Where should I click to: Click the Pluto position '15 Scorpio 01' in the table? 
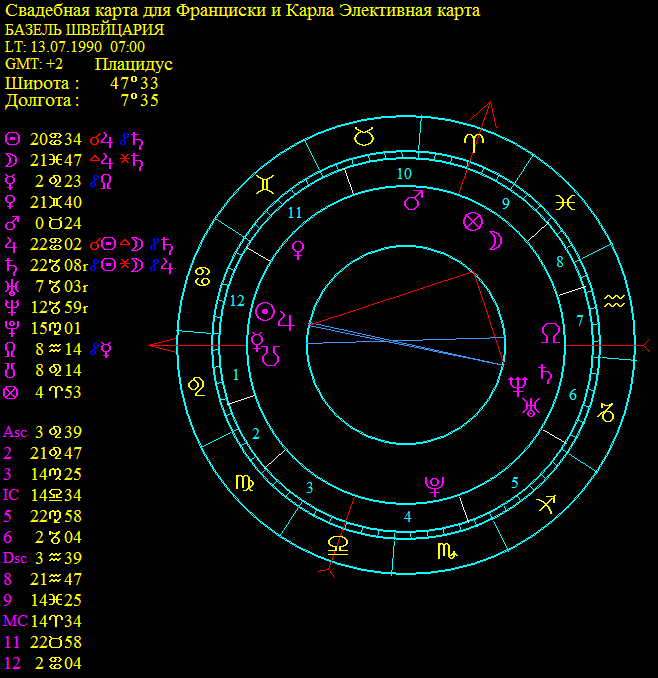(56, 329)
